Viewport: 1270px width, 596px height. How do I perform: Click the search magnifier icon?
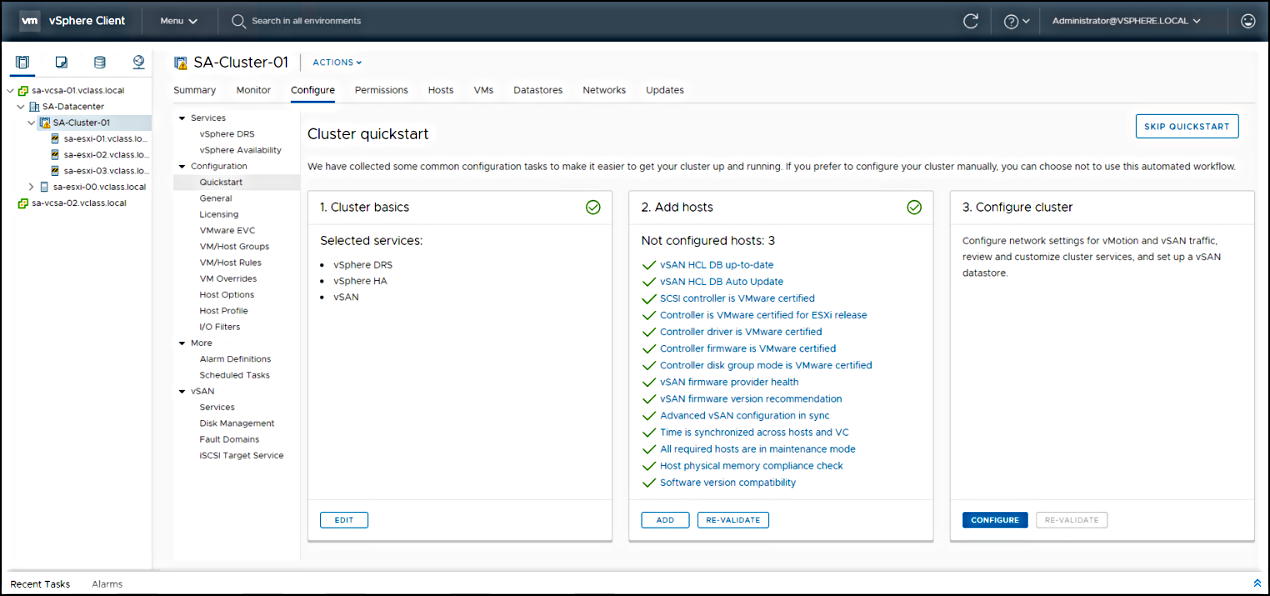[x=238, y=20]
